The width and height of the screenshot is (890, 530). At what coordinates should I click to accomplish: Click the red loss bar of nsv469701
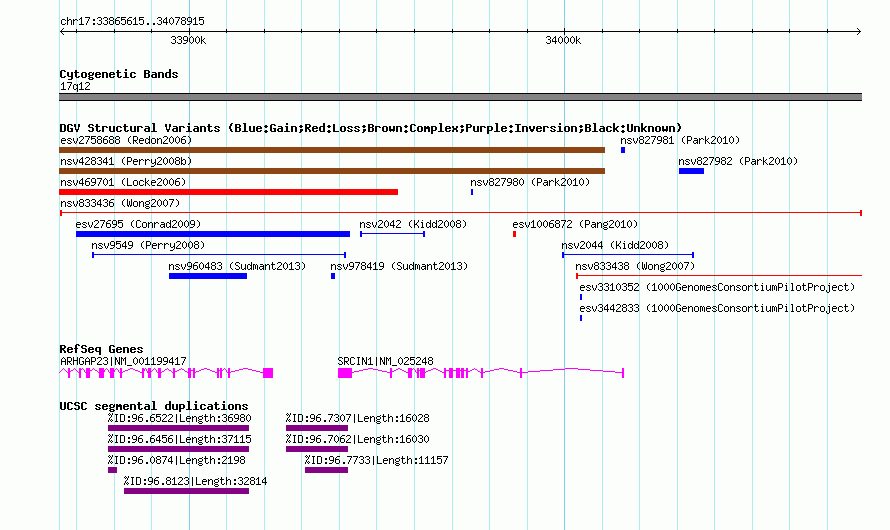[x=229, y=192]
